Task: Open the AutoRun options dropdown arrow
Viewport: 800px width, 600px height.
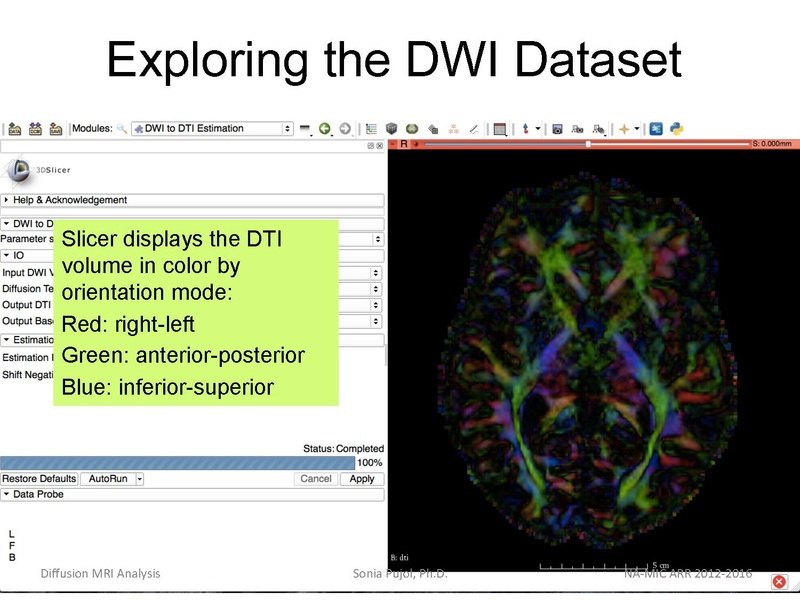Action: (140, 479)
